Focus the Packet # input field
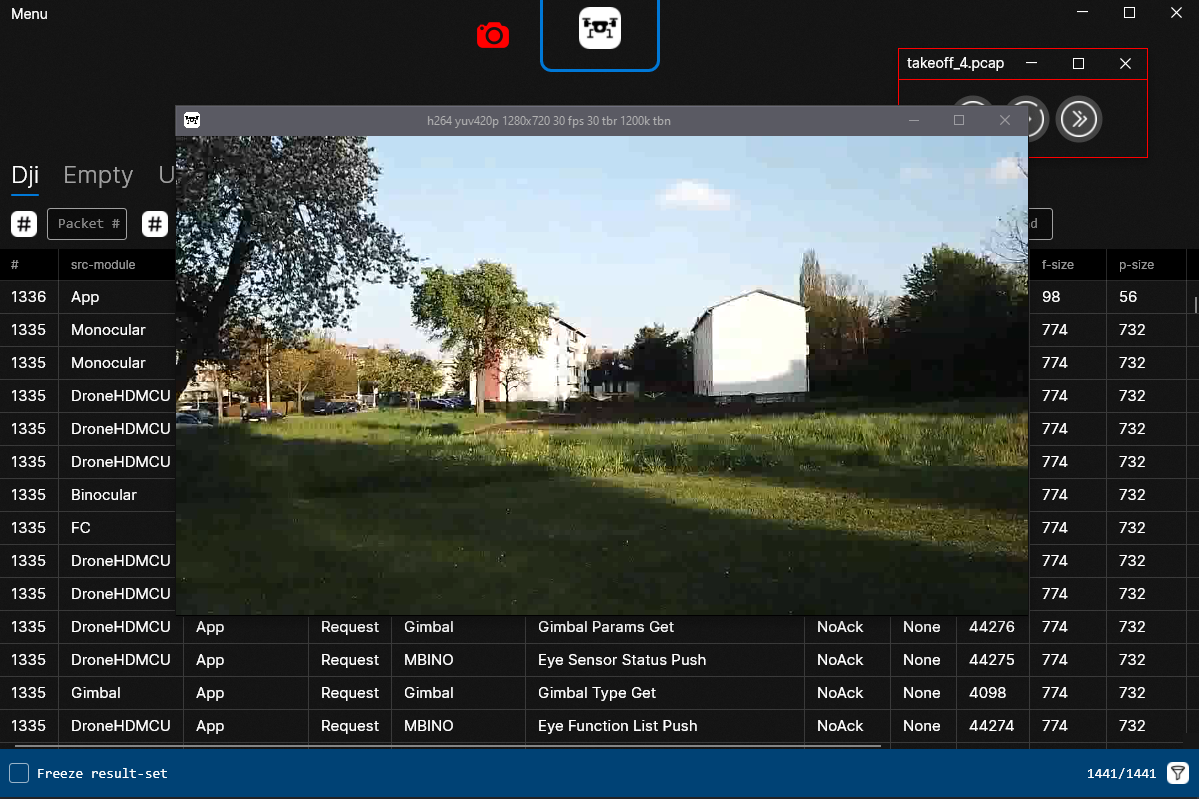 (87, 224)
